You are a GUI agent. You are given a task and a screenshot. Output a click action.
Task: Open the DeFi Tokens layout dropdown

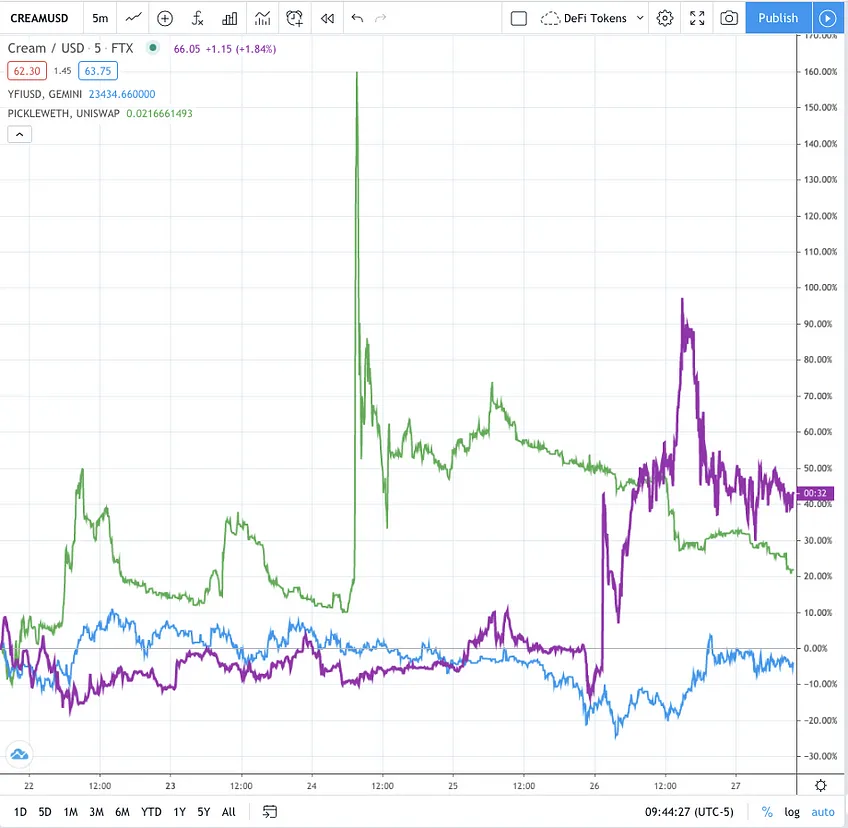pyautogui.click(x=592, y=18)
